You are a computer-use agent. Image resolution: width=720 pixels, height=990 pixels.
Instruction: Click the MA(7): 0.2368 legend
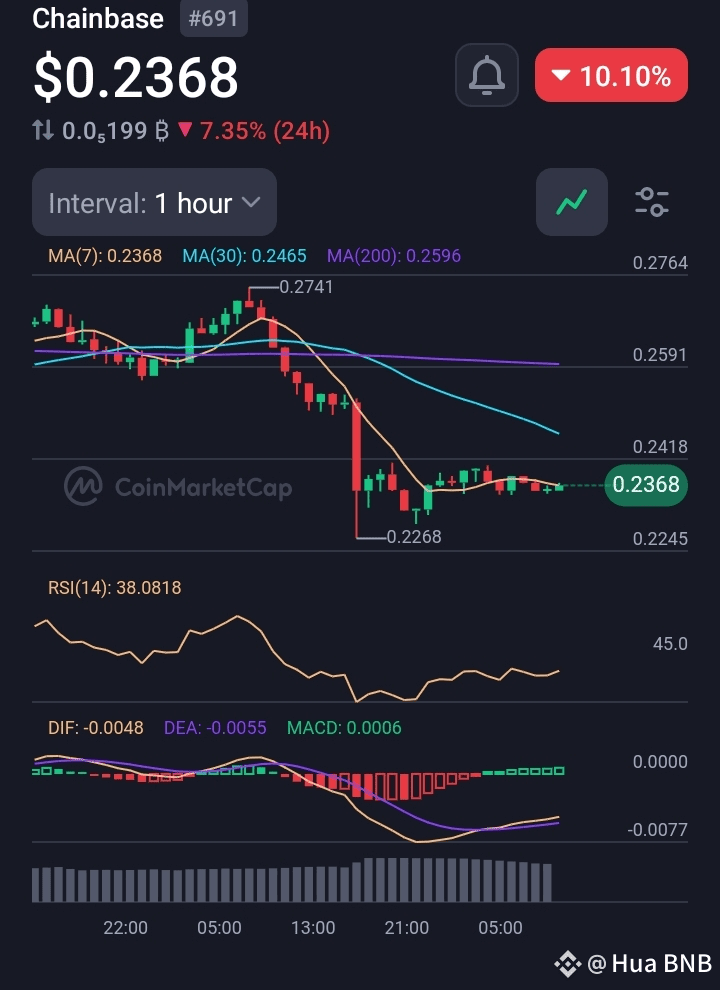105,256
